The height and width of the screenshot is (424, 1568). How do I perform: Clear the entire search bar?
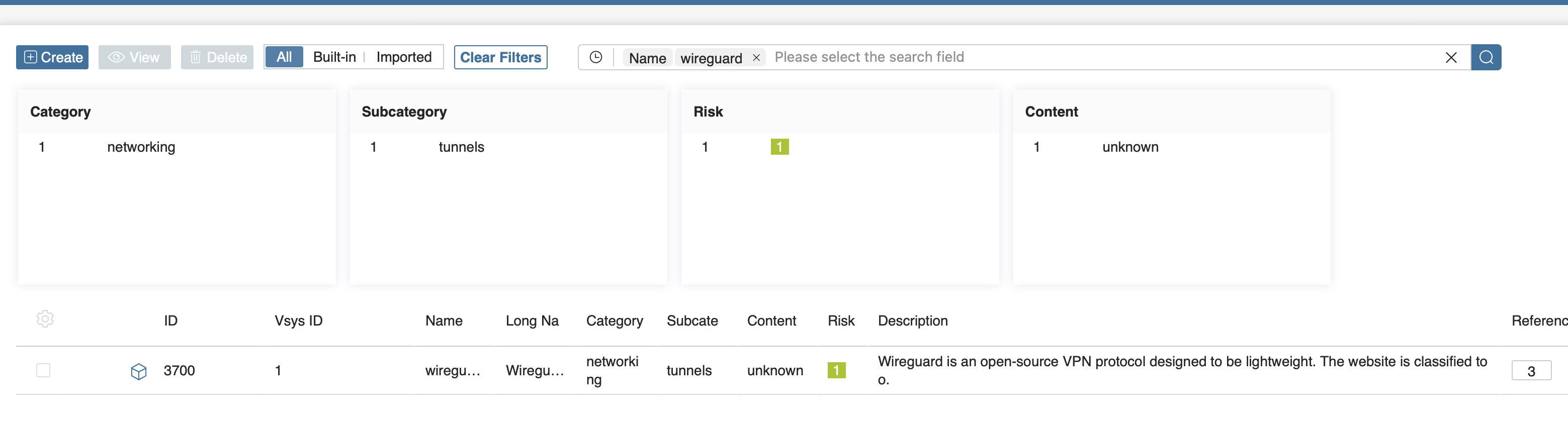1450,58
